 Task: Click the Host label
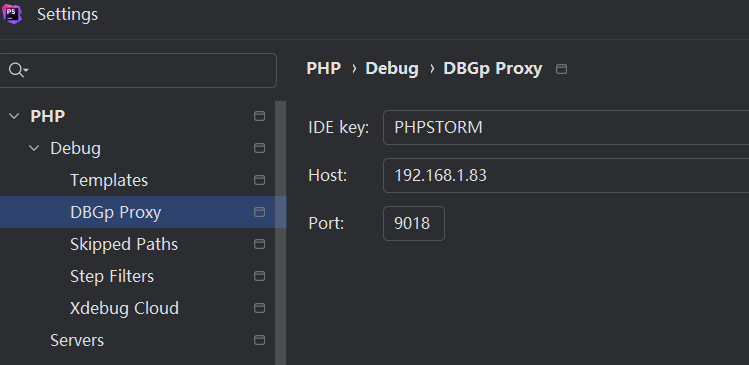tap(327, 175)
